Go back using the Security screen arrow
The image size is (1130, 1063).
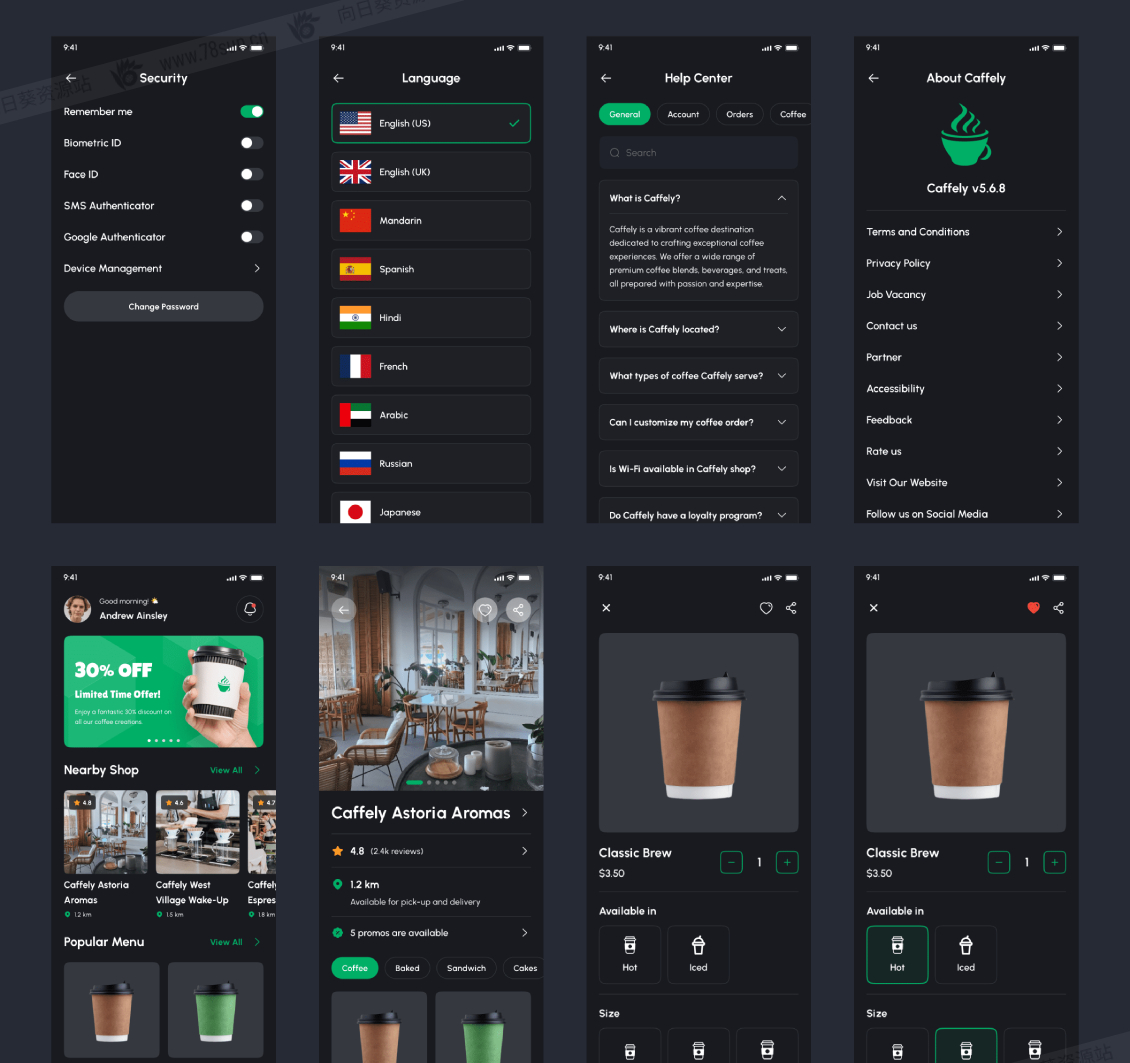point(70,78)
